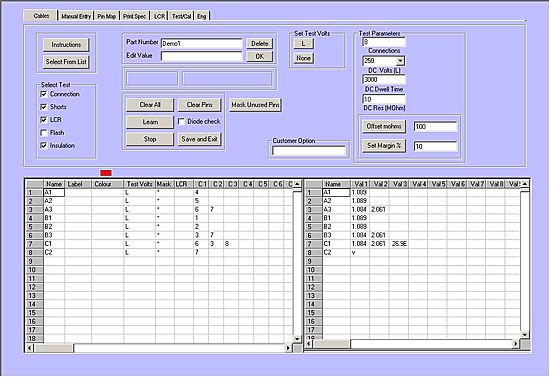Open the Print Spec tab
Viewport: 550px width, 377px height.
coord(134,16)
